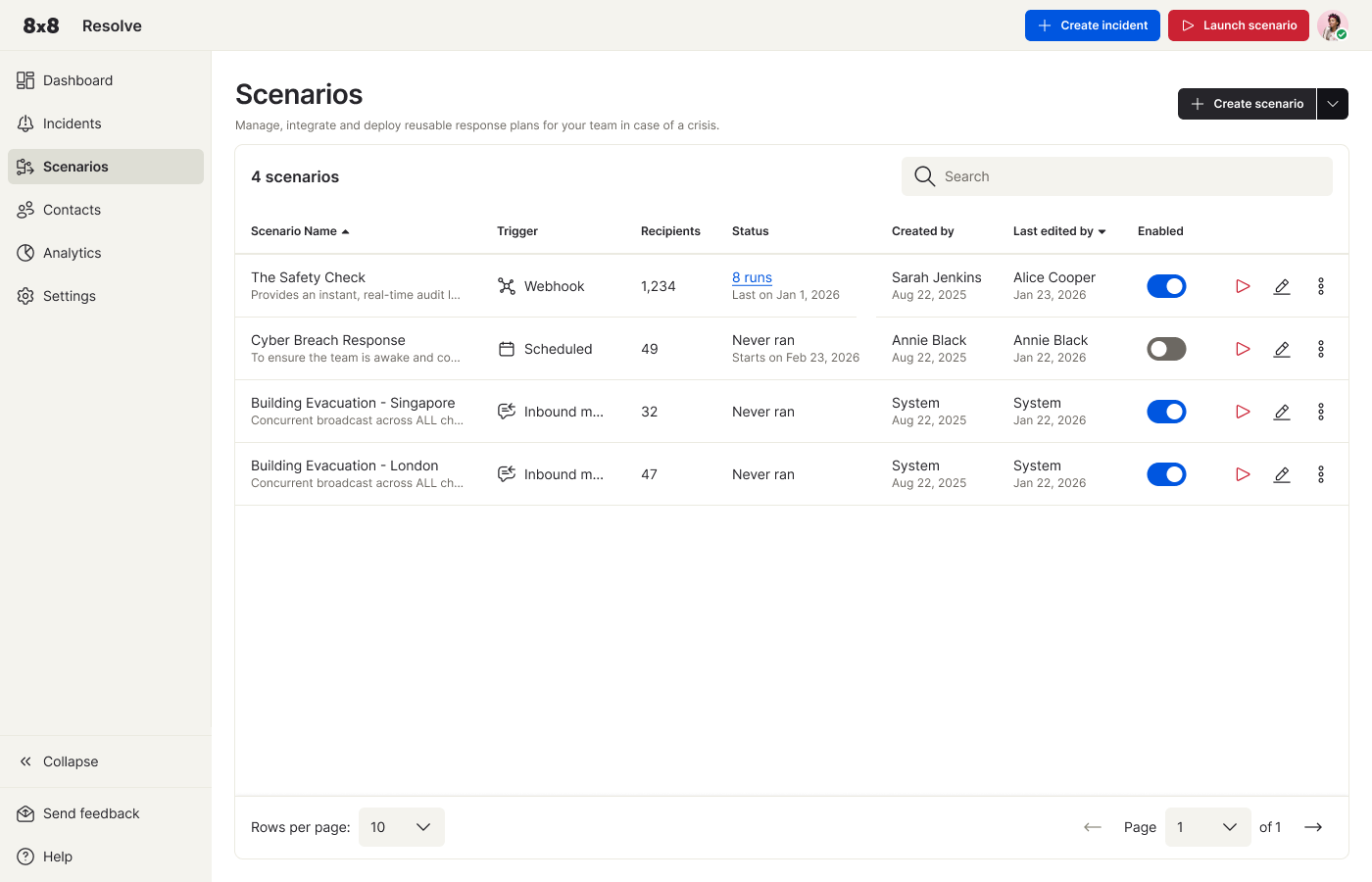Open the Page number dropdown
Image resolution: width=1372 pixels, height=882 pixels.
1207,827
